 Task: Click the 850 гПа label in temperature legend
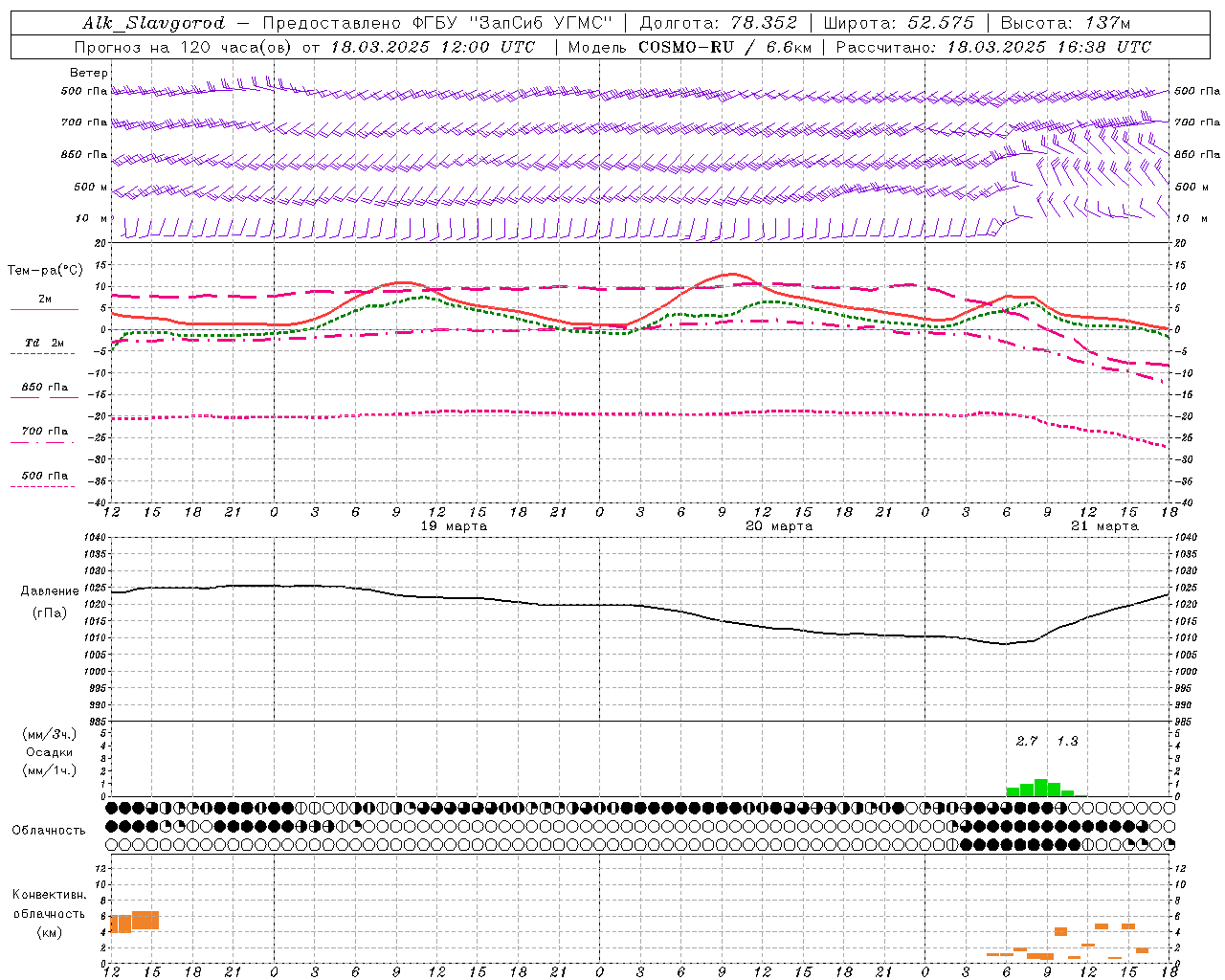[45, 388]
